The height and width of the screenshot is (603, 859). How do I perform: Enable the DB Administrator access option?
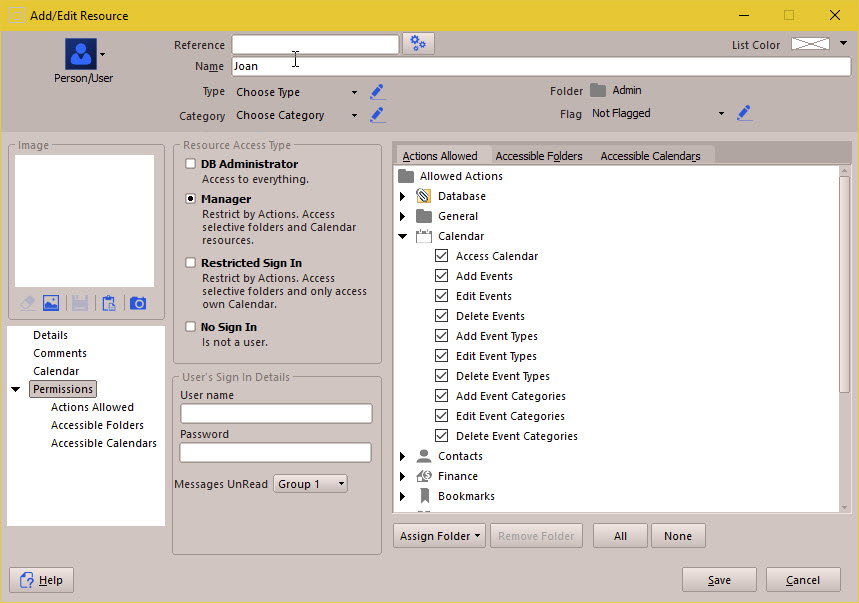[191, 164]
